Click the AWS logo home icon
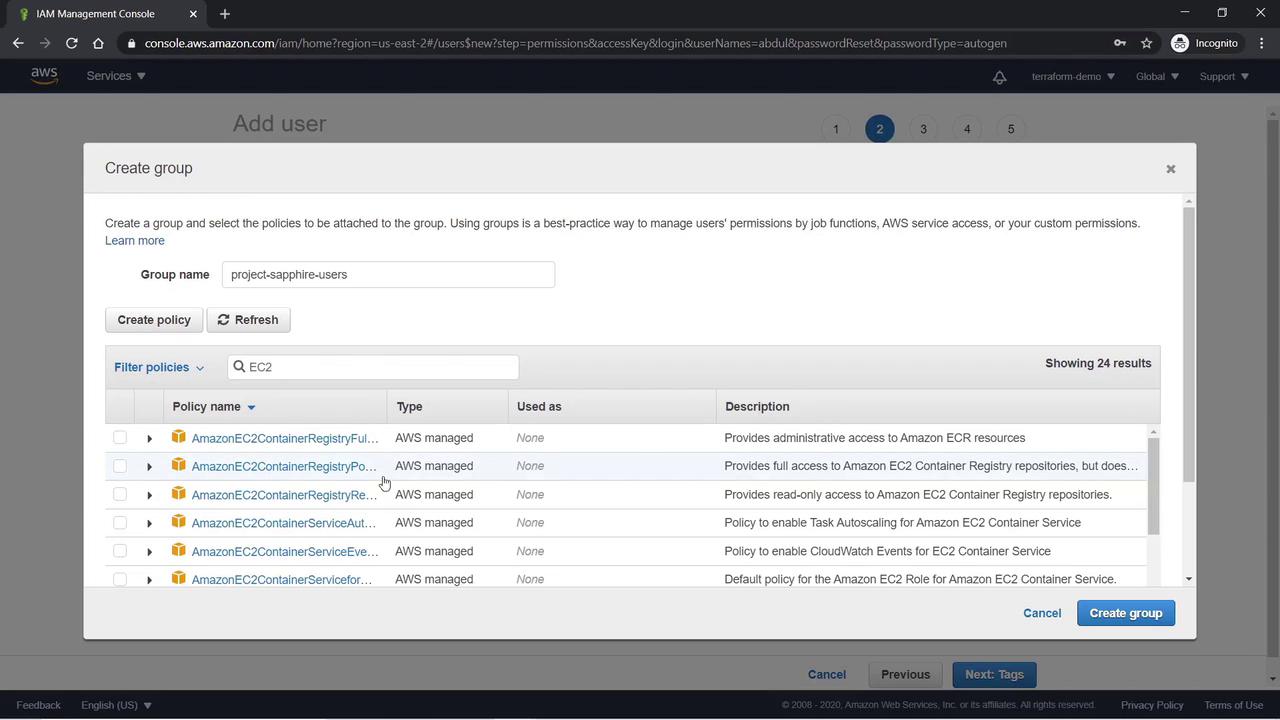This screenshot has height=720, width=1280. click(44, 76)
